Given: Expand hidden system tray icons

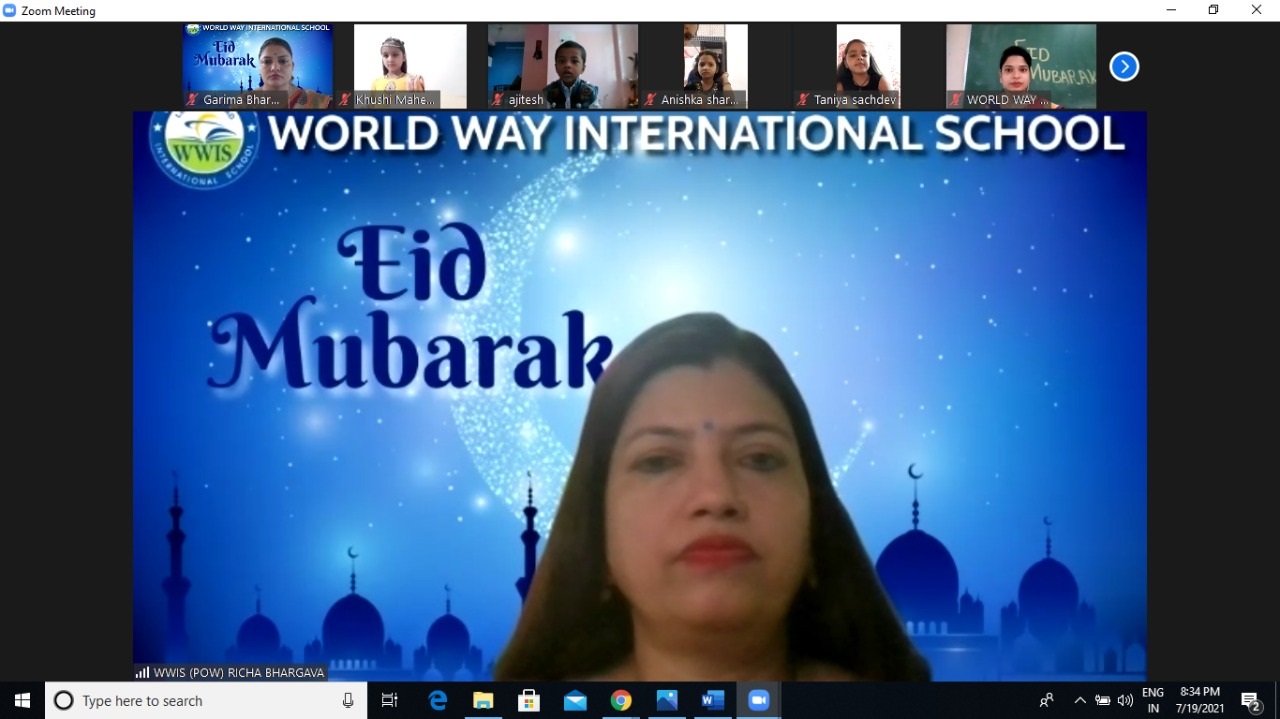Looking at the screenshot, I should point(1080,701).
